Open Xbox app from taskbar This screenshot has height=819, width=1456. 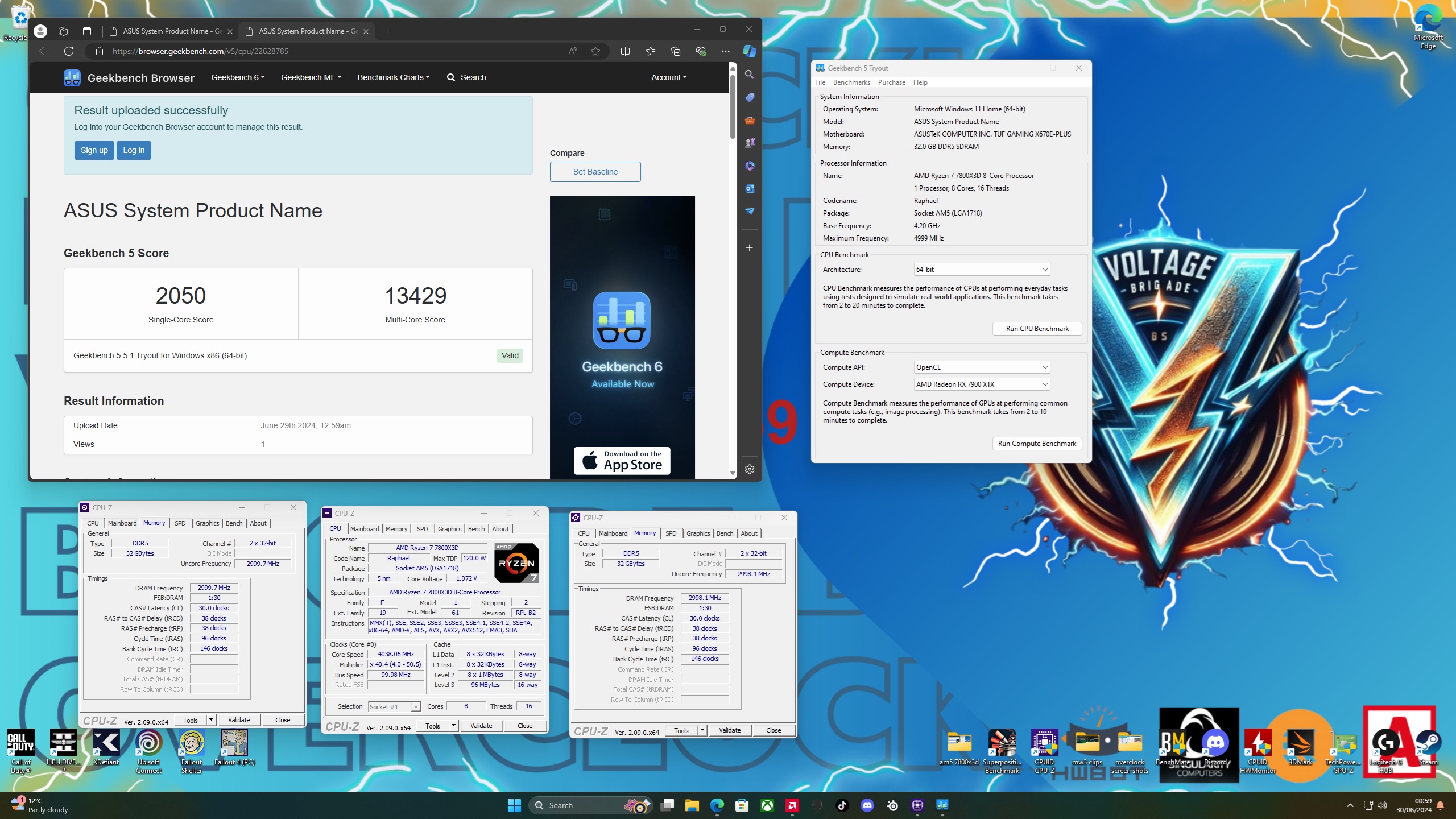click(x=767, y=805)
